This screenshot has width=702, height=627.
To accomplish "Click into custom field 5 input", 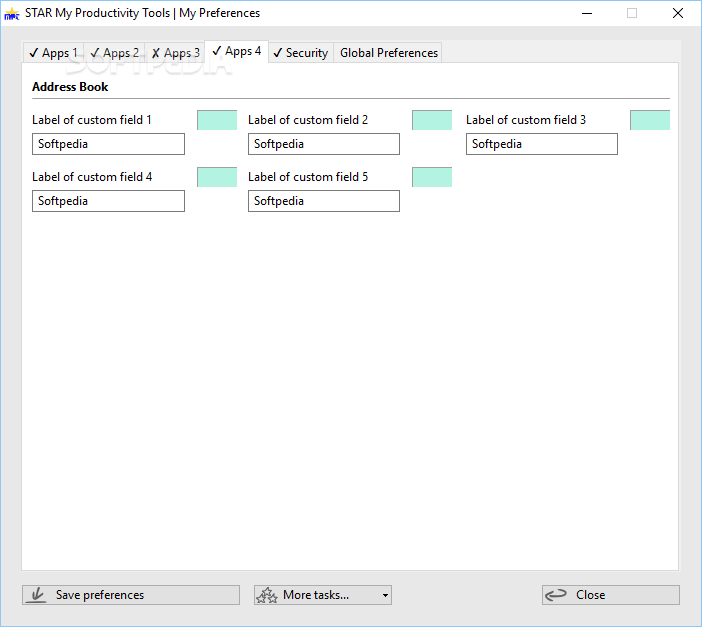I will (x=324, y=201).
